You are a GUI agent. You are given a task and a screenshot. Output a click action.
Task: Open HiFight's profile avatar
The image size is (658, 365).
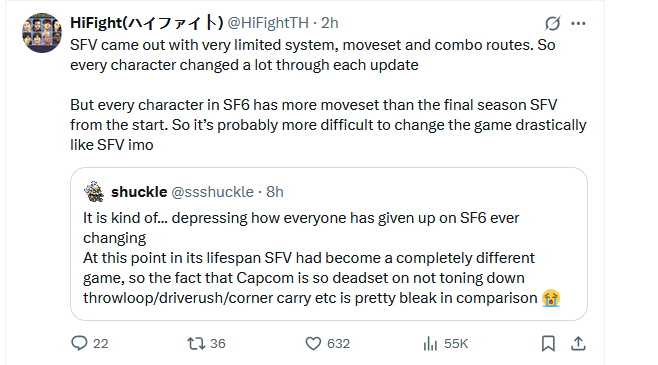[x=42, y=33]
